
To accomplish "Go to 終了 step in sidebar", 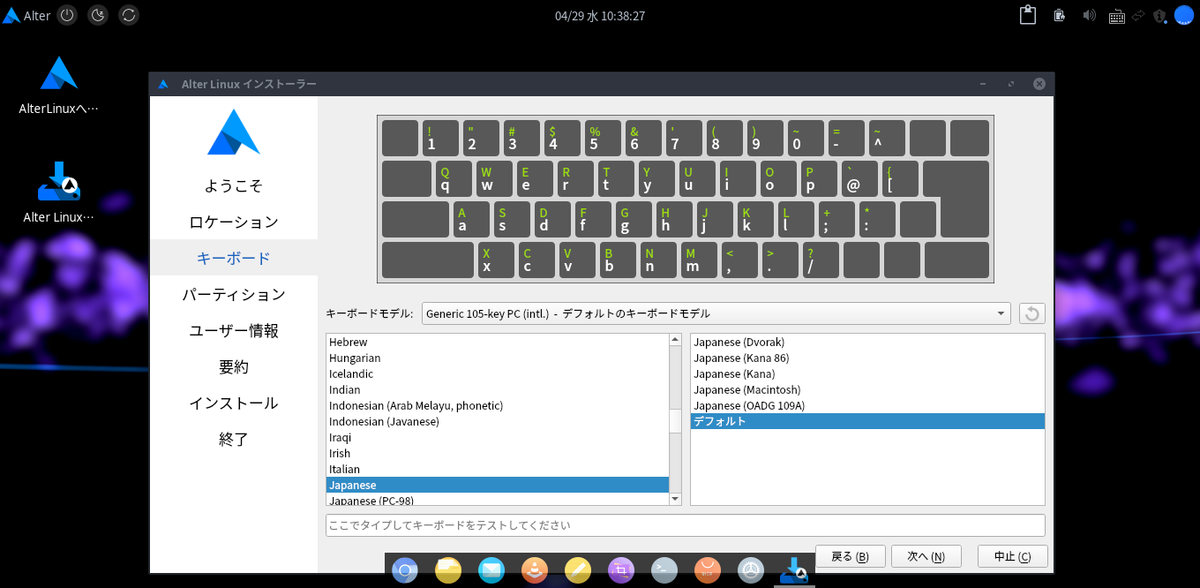I will 234,439.
